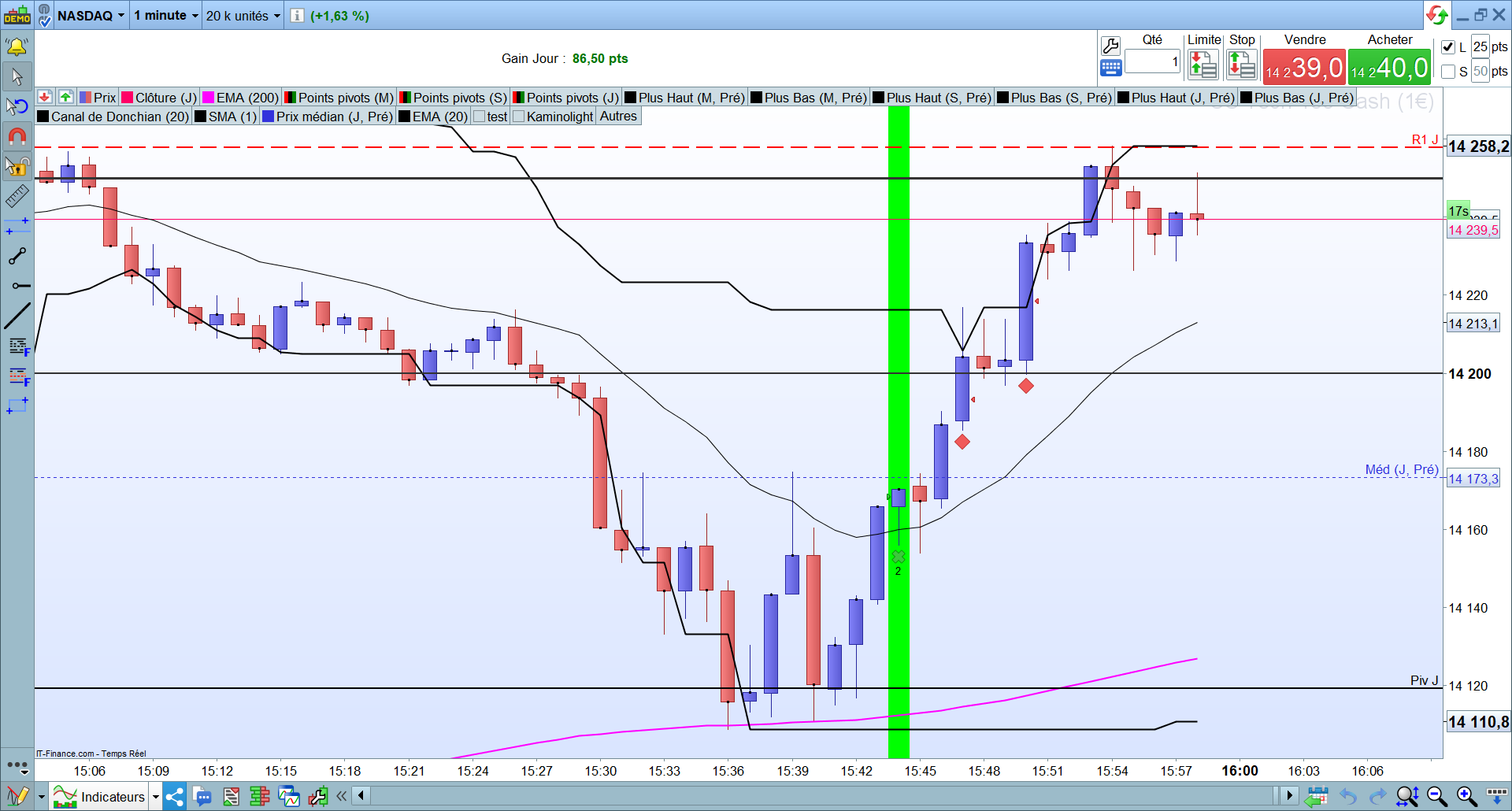Click the share icon in bottom toolbar
Image resolution: width=1512 pixels, height=811 pixels.
click(174, 797)
